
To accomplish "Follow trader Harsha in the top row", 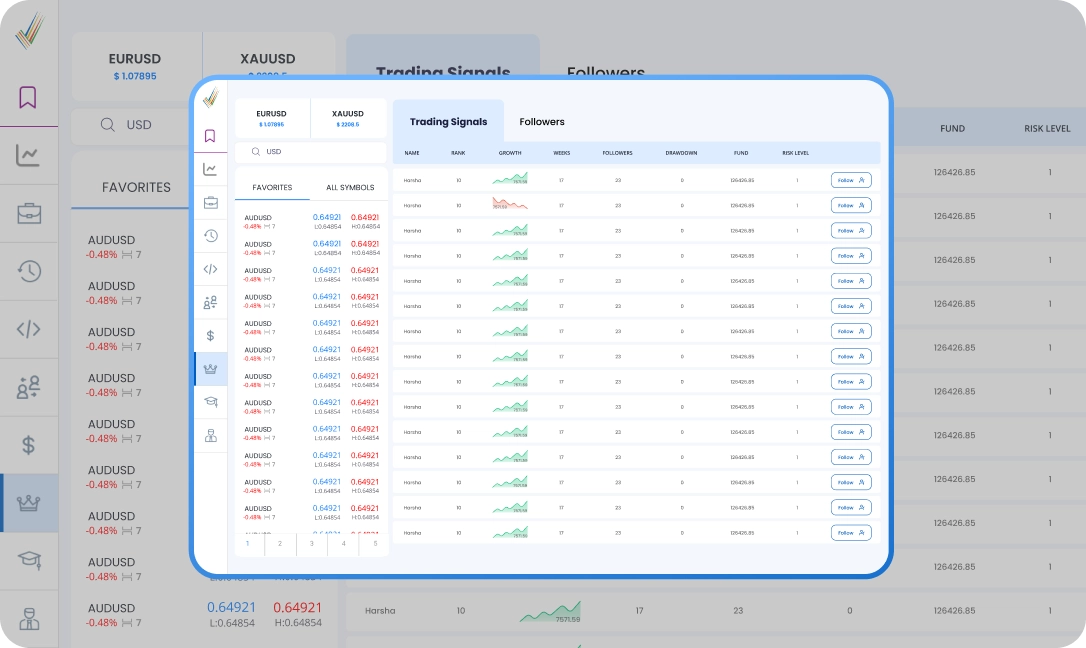I will [x=851, y=179].
